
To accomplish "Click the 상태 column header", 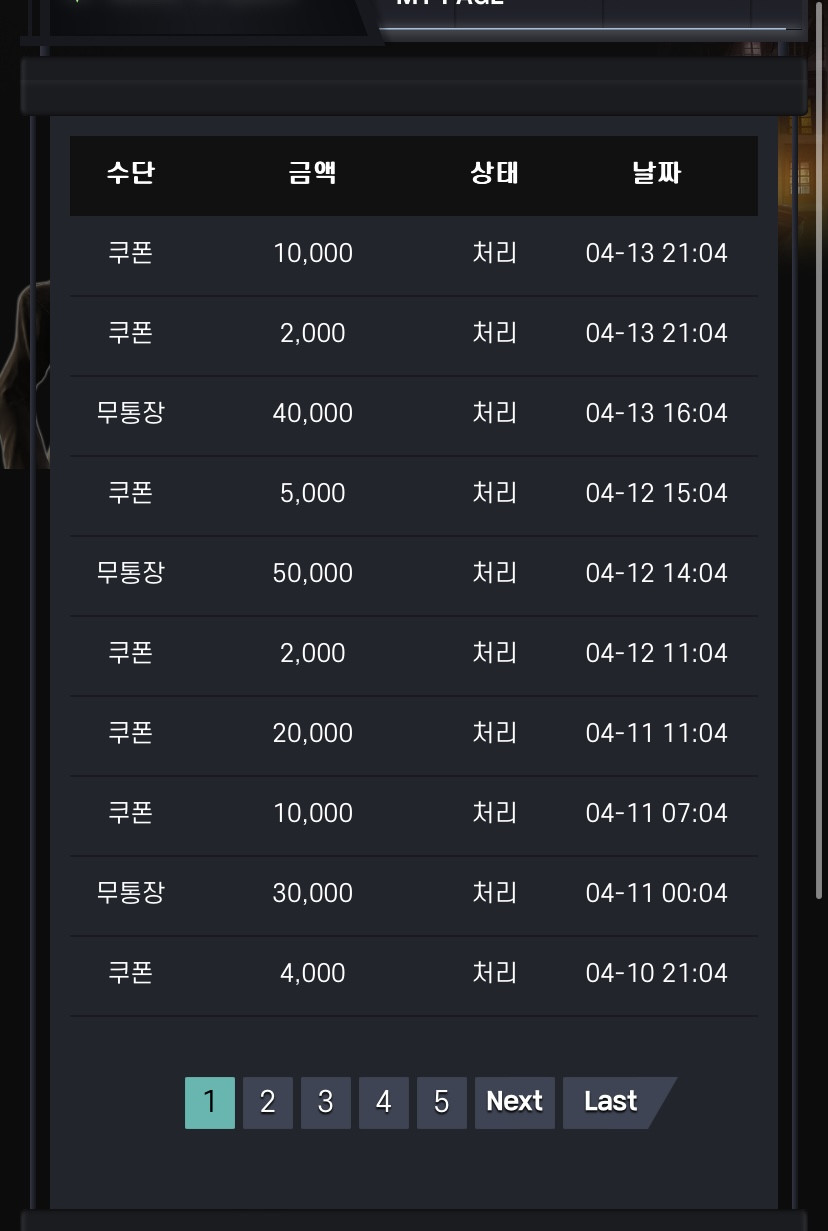I will pos(495,173).
